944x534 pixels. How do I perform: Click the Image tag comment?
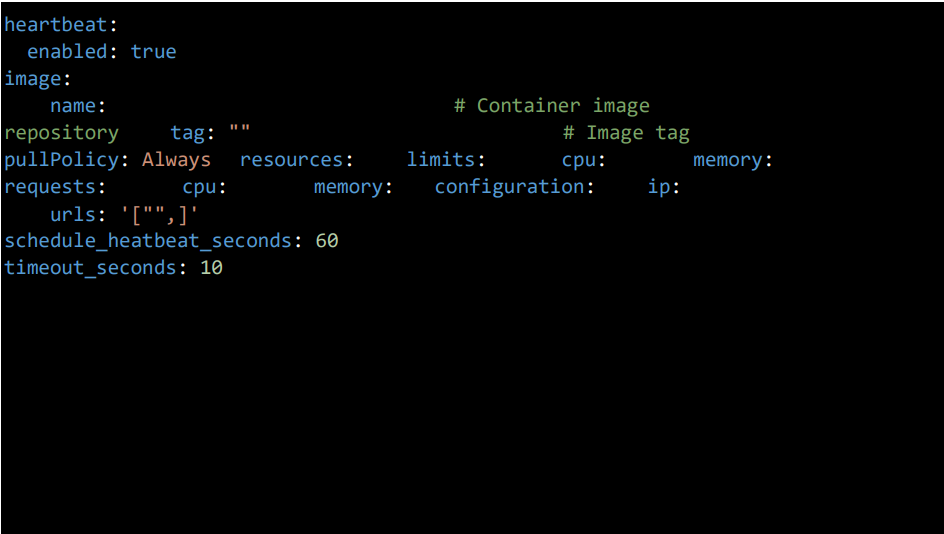coord(627,133)
